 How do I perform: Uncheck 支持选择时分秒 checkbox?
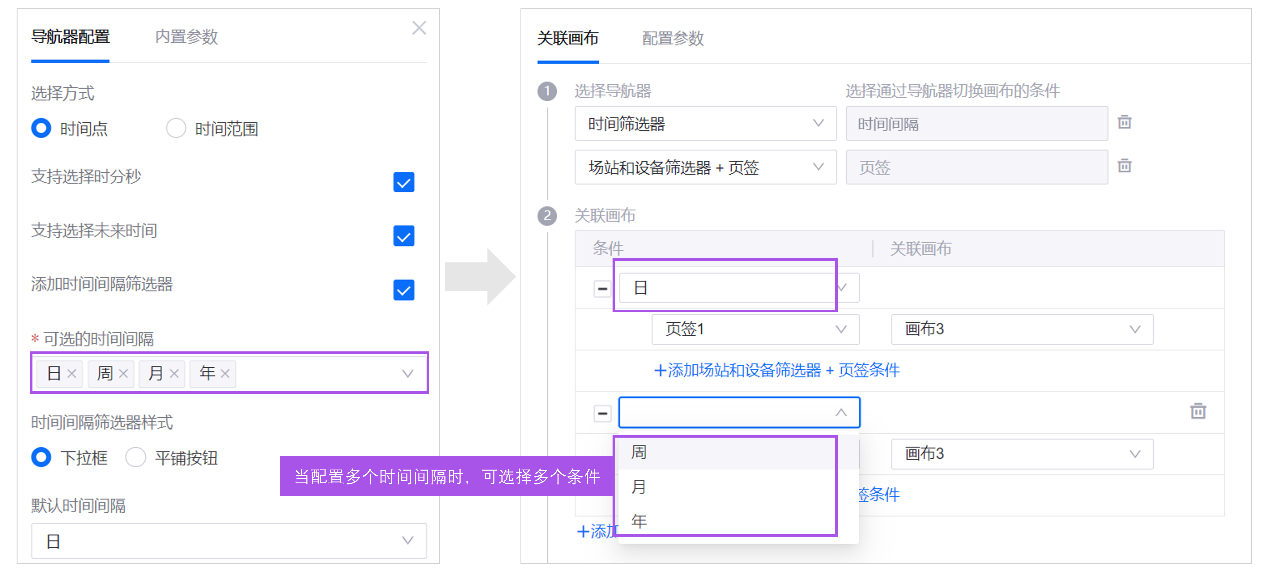pos(404,182)
